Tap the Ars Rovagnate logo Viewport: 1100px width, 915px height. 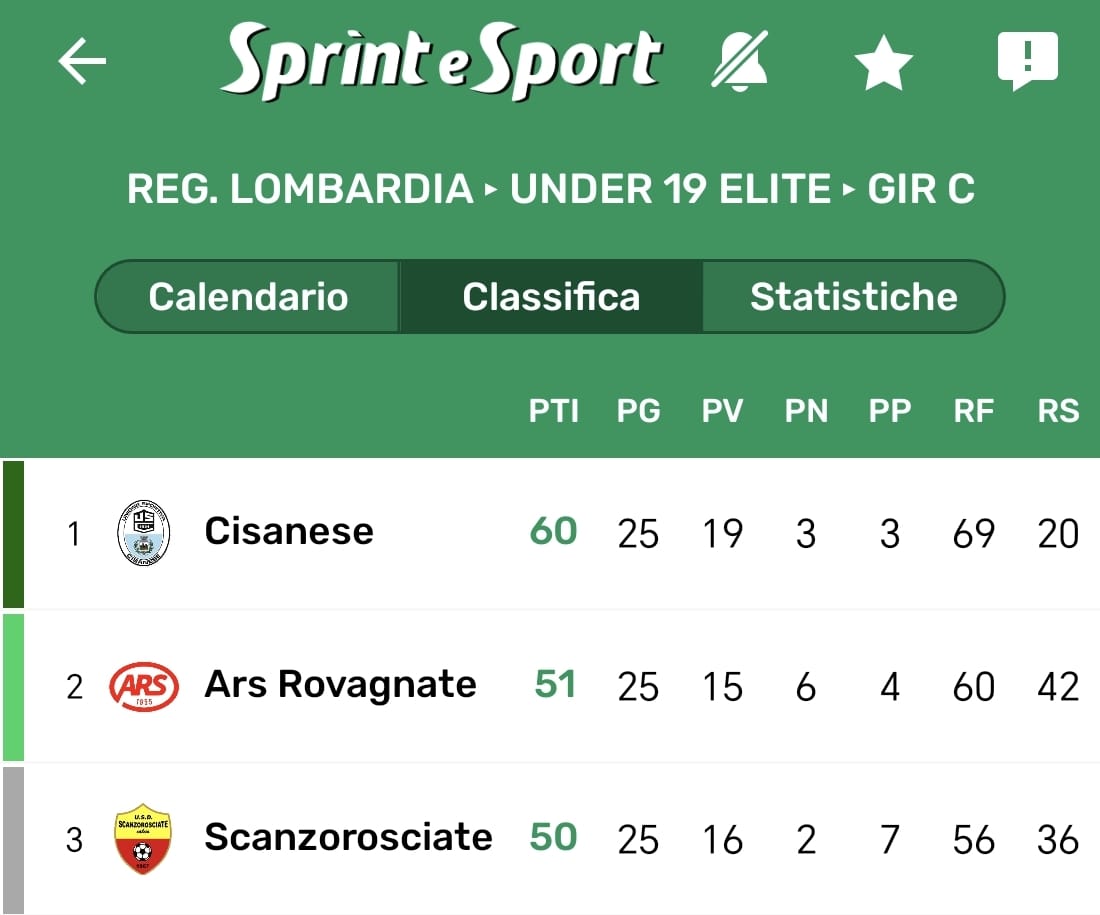point(144,686)
